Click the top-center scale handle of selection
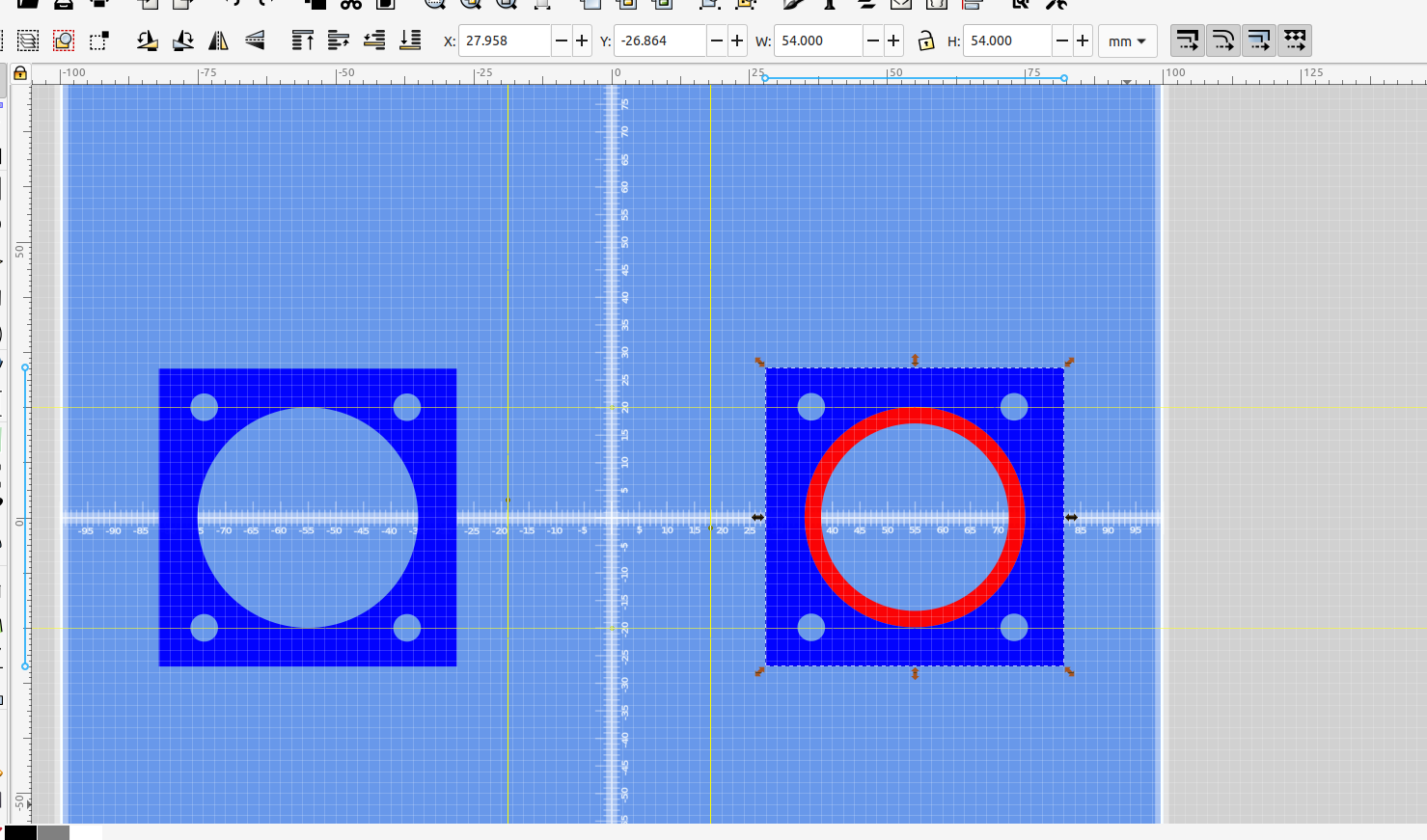This screenshot has height=840, width=1427. [915, 361]
